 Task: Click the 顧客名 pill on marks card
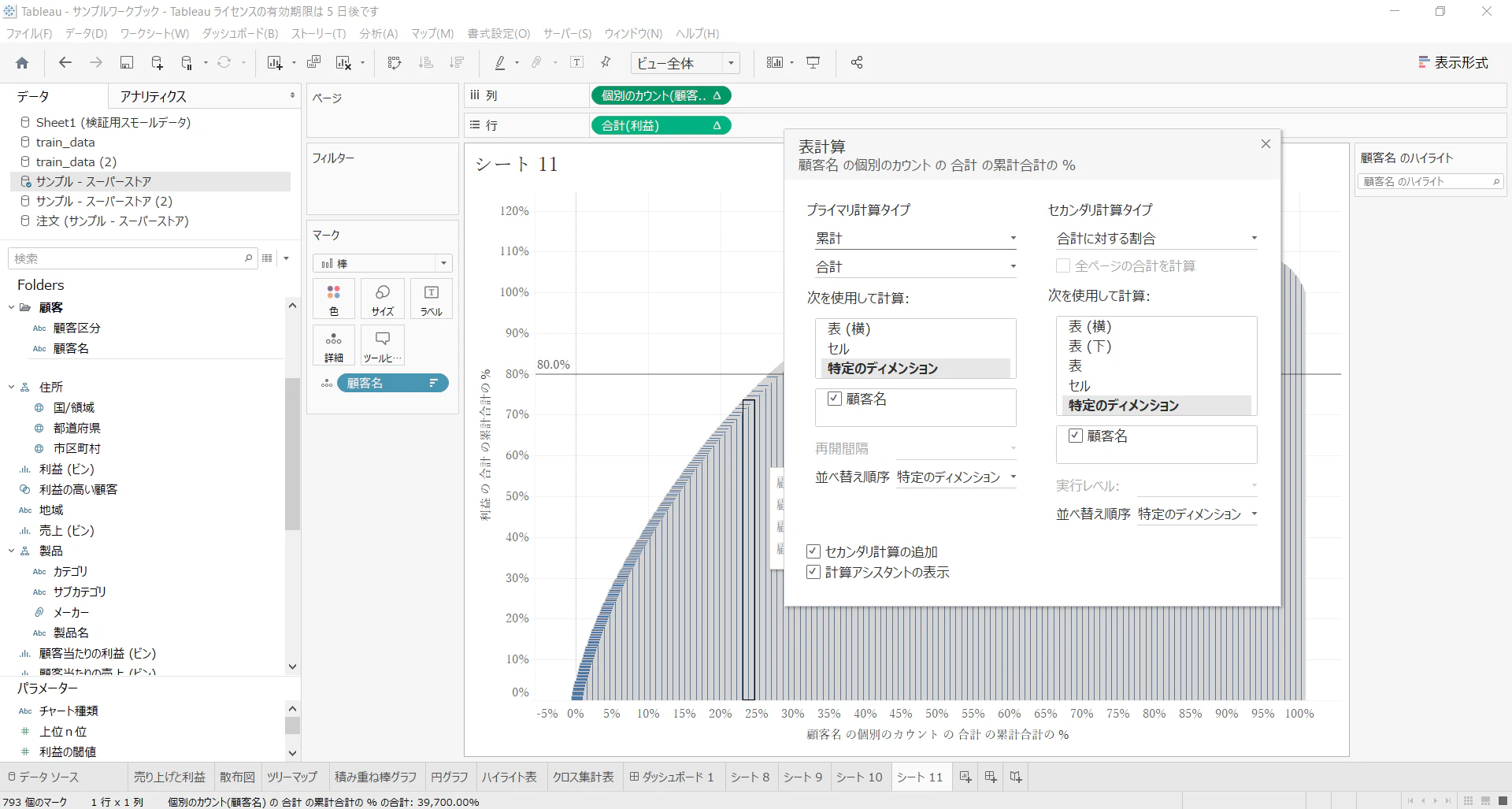(392, 383)
